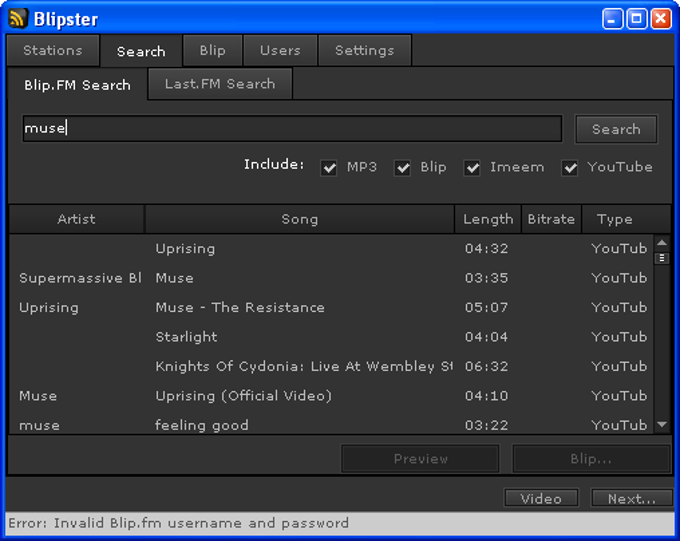
Task: Go to the Users tab
Action: coord(280,50)
